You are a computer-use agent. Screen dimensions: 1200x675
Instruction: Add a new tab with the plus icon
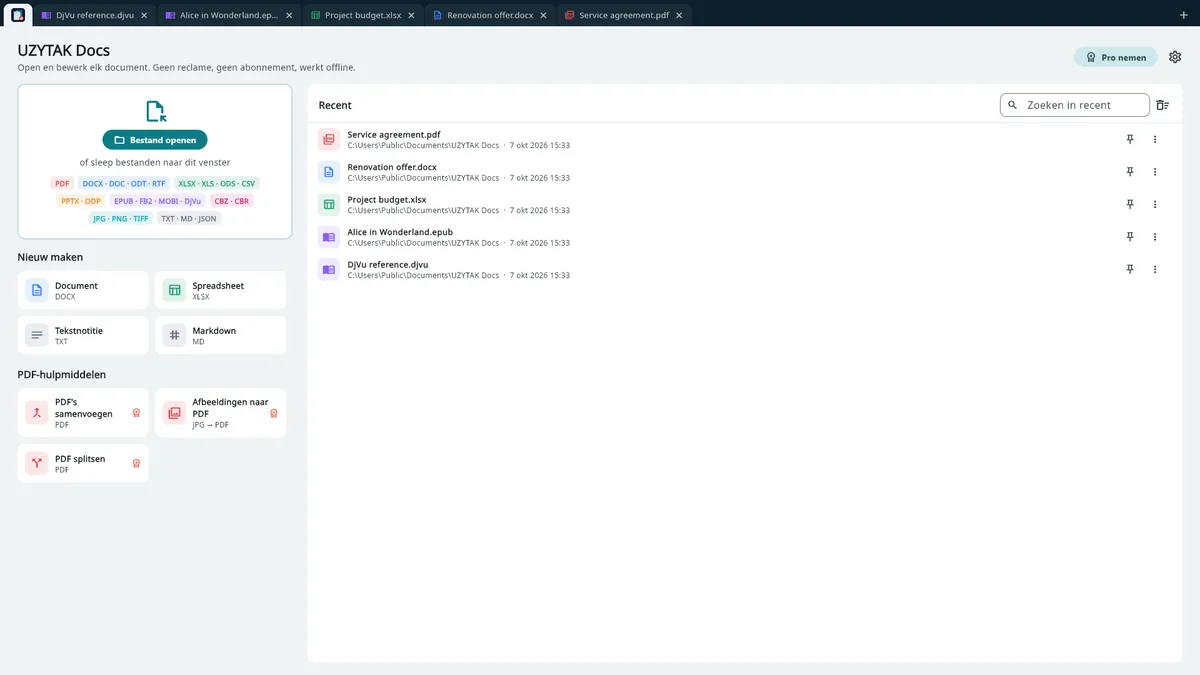click(x=1184, y=15)
